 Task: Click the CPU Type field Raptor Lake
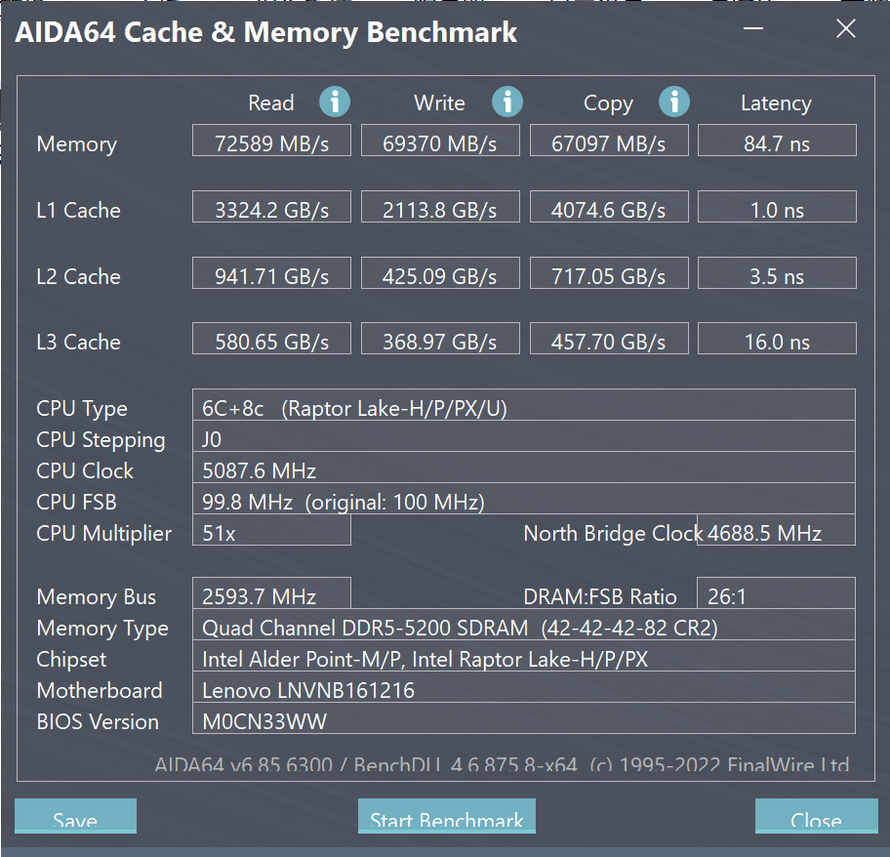coord(524,405)
